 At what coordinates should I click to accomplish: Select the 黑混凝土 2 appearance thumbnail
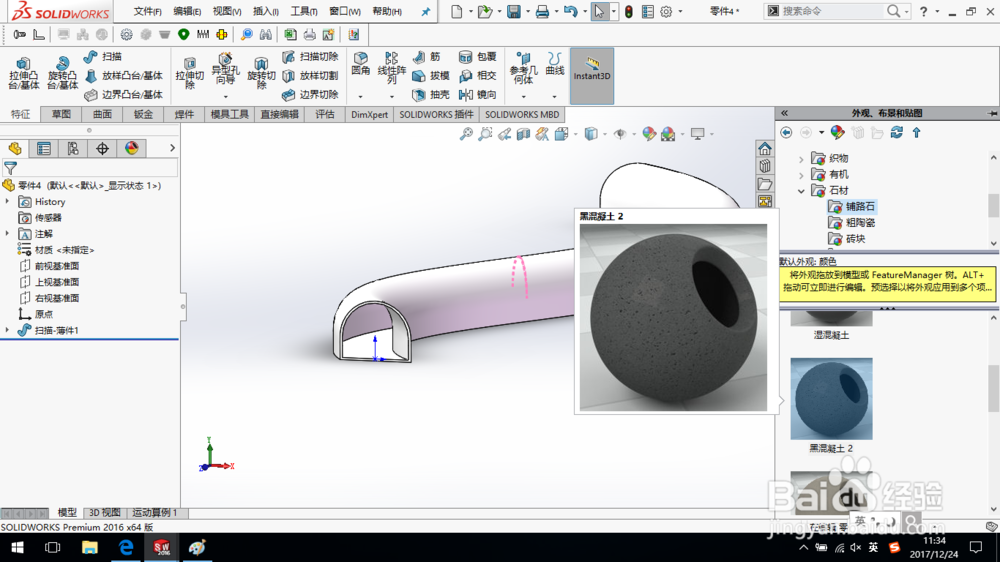831,399
